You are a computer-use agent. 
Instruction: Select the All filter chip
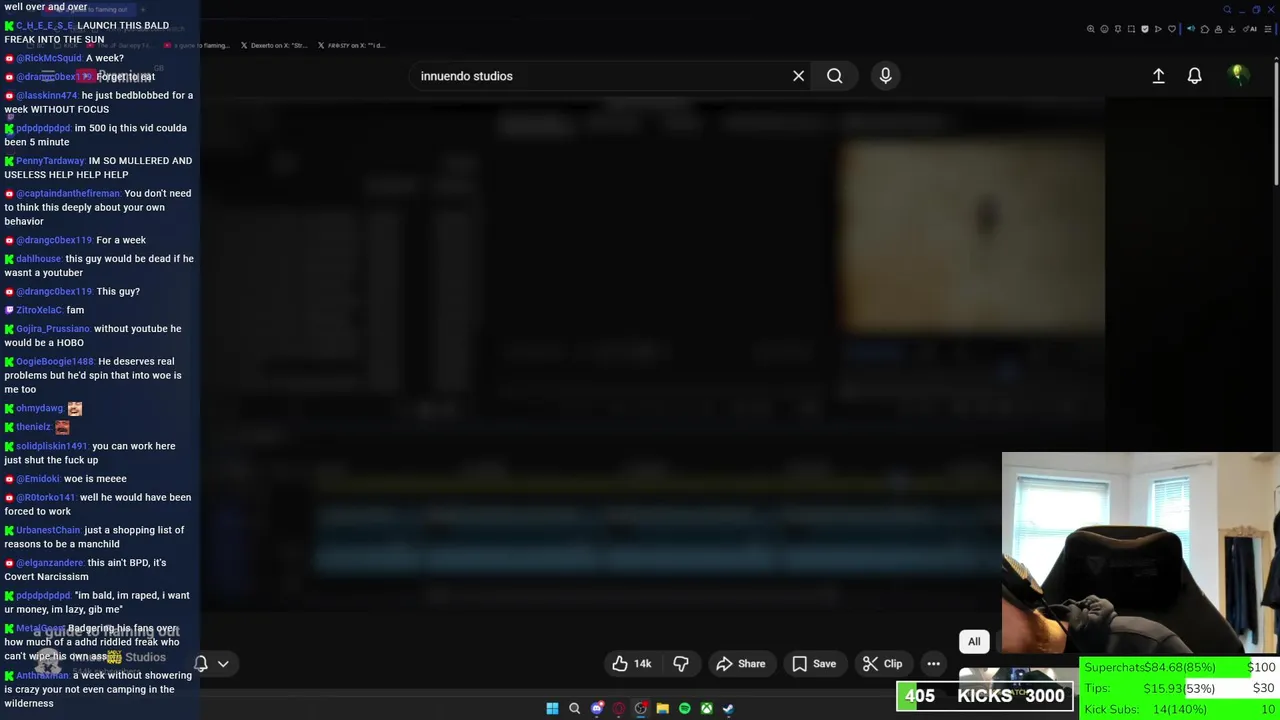(974, 642)
